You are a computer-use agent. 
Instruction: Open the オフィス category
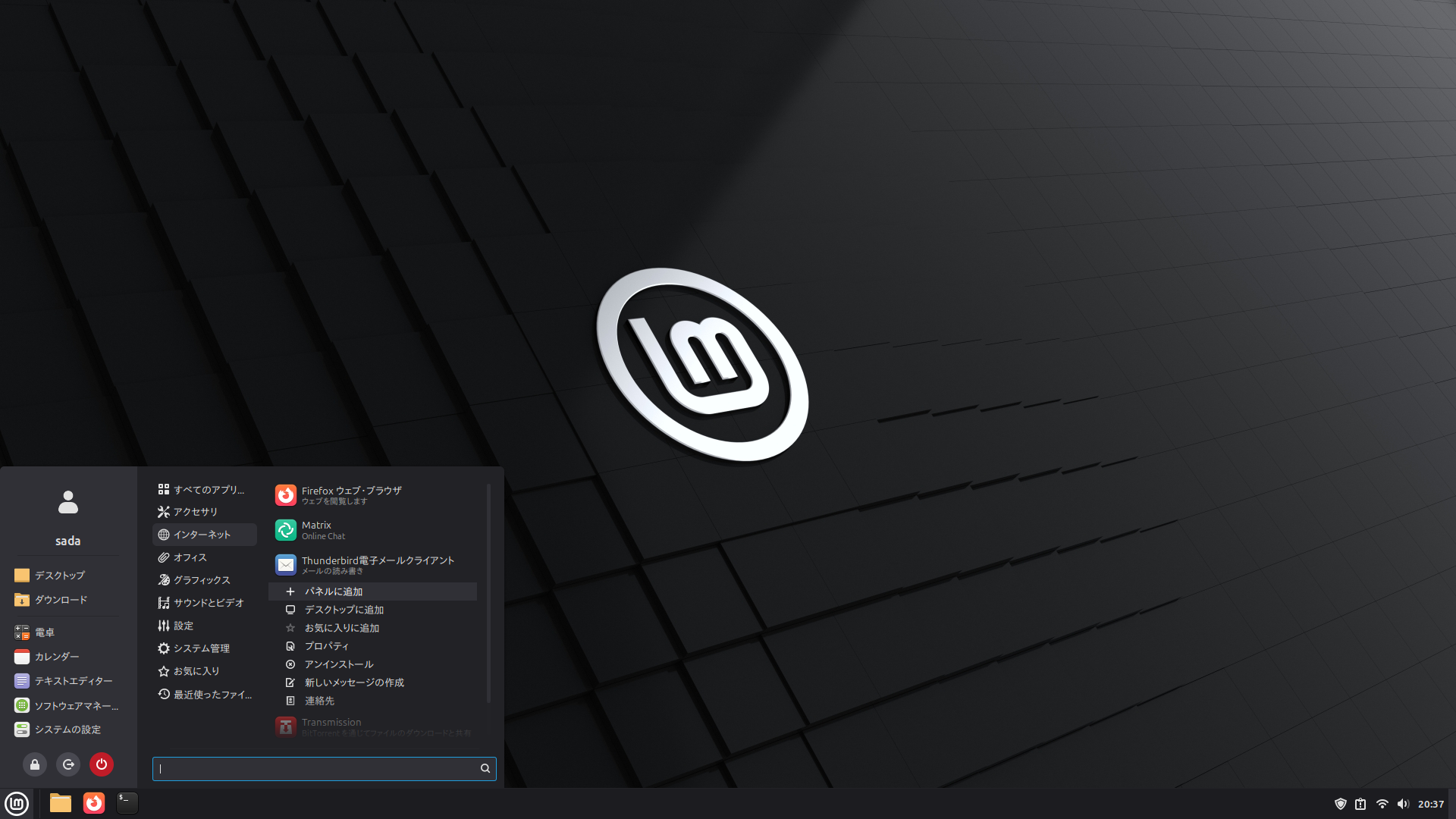click(x=190, y=557)
